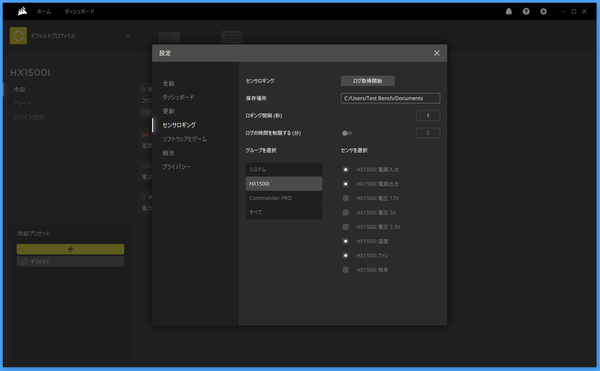Open the ダッシュボード menu at top
600x371 pixels.
[x=79, y=11]
